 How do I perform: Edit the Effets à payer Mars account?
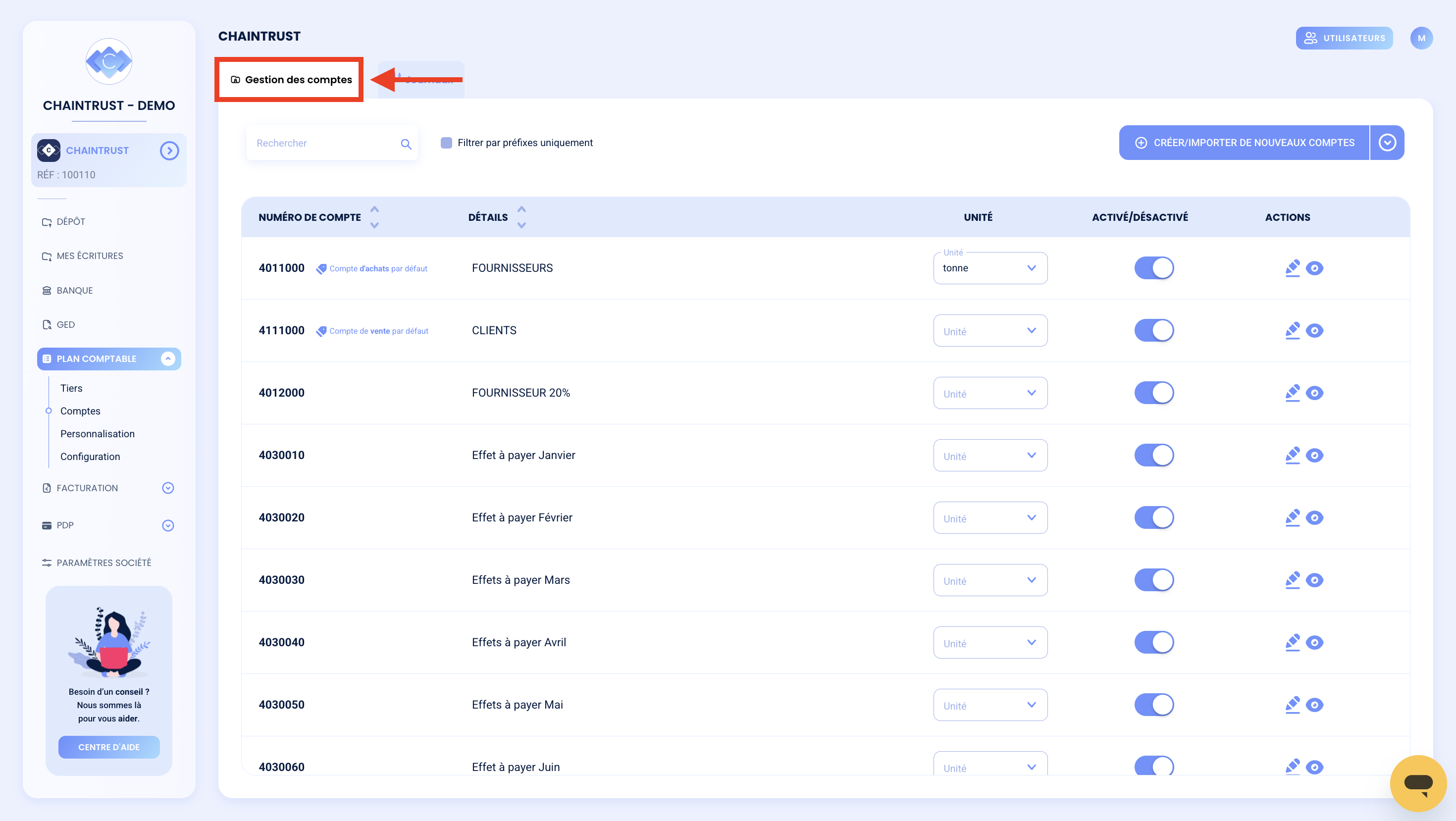pos(1292,580)
